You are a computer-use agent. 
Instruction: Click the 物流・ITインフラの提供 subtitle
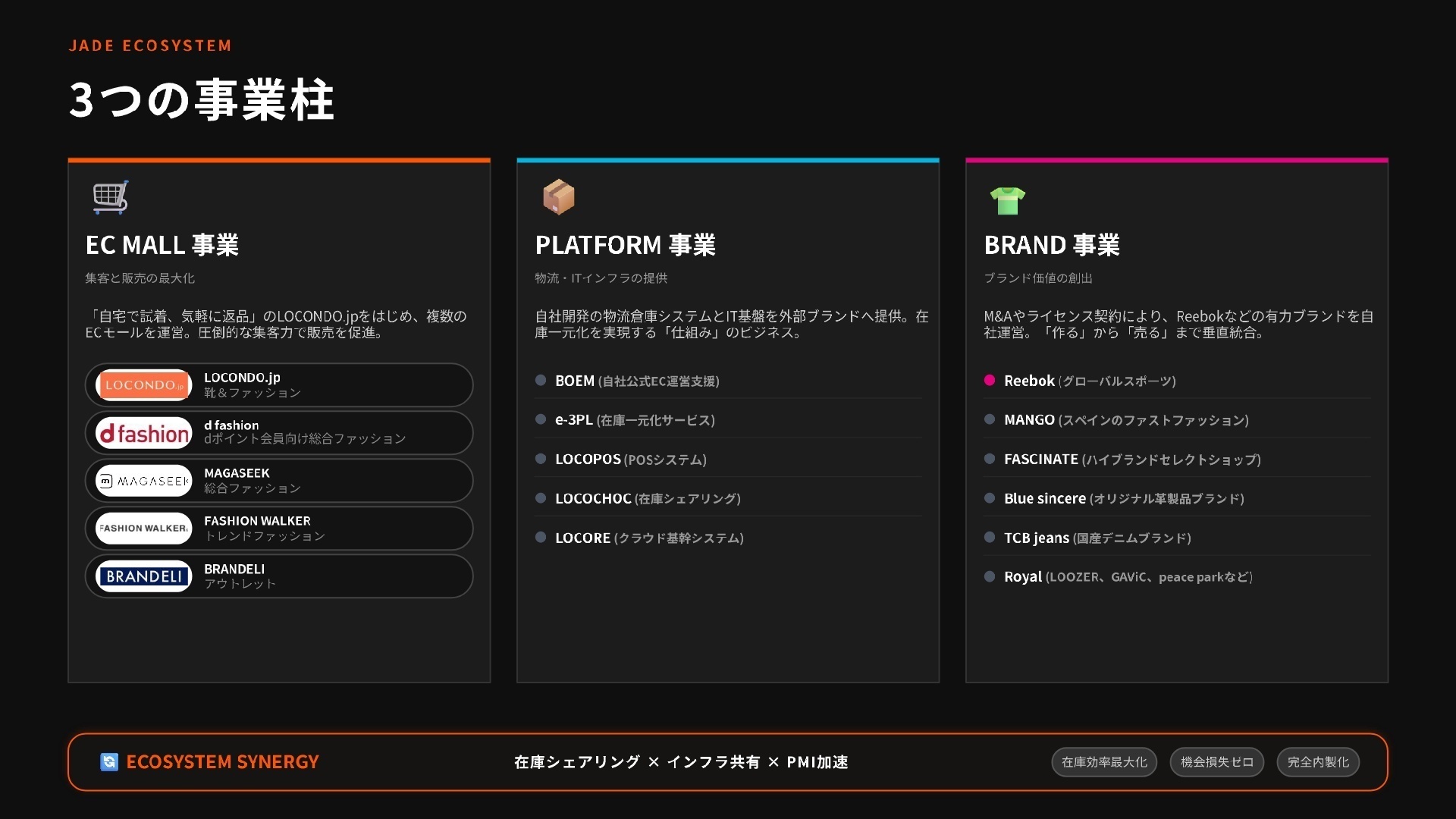(x=601, y=278)
